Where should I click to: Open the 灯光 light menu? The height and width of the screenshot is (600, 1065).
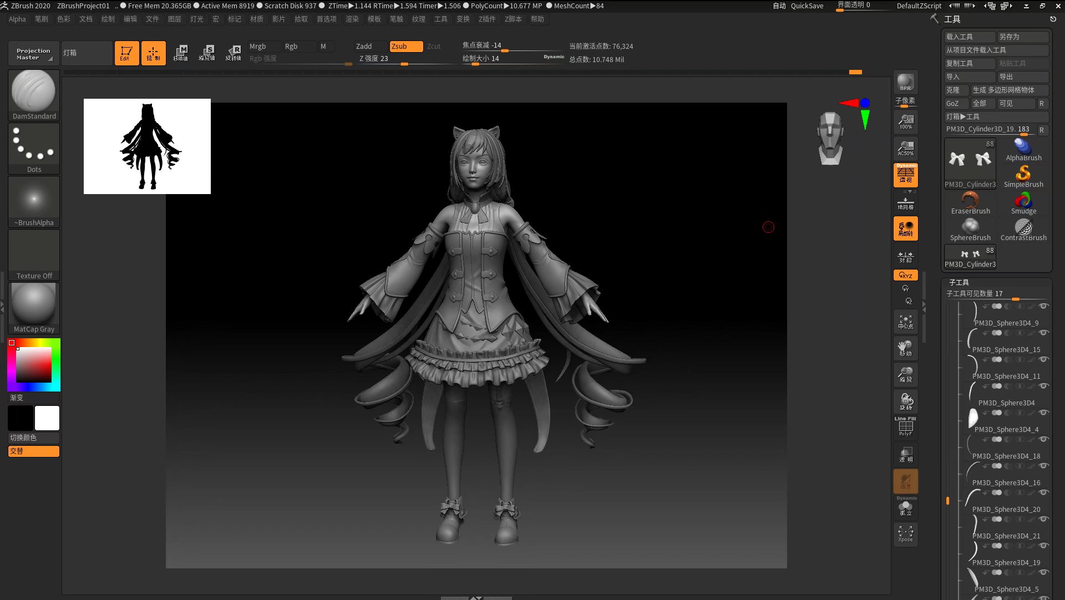196,19
